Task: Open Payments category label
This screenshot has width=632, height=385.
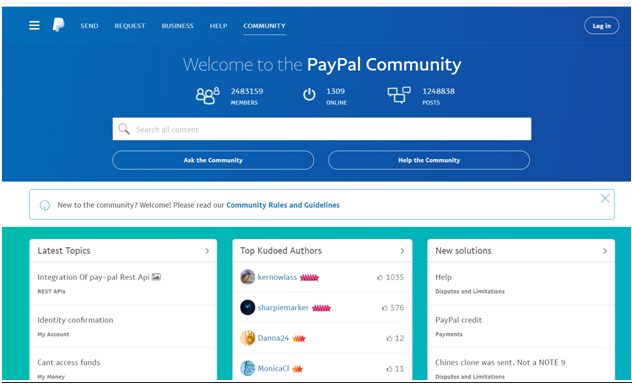Action: click(449, 334)
